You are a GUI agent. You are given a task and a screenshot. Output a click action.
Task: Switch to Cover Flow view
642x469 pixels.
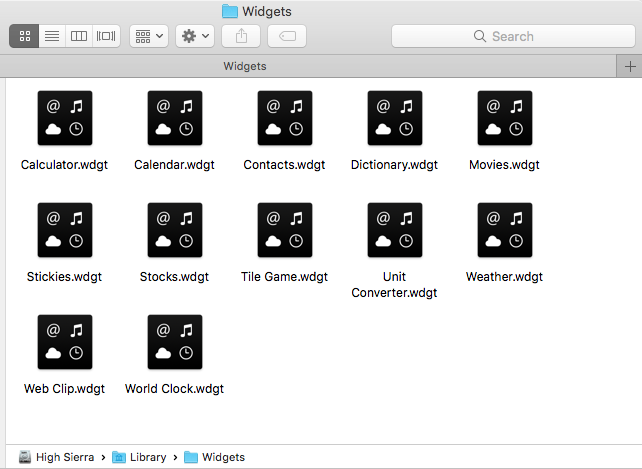[106, 36]
